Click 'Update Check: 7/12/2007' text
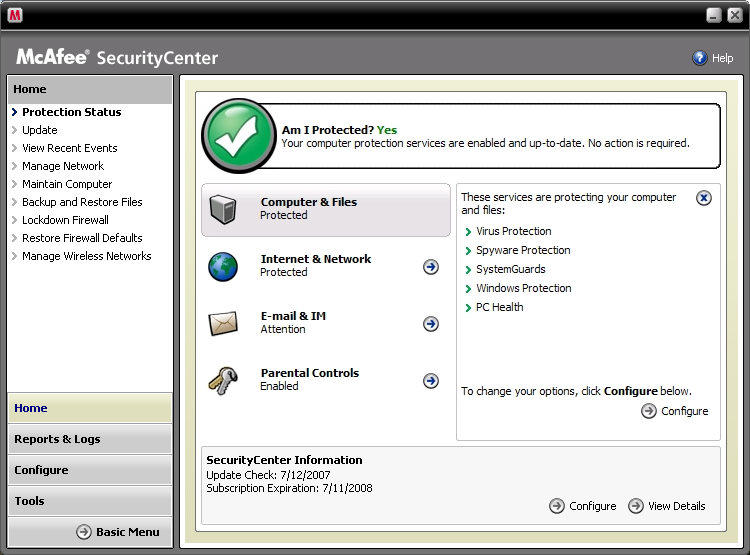The height and width of the screenshot is (555, 750). tap(268, 475)
